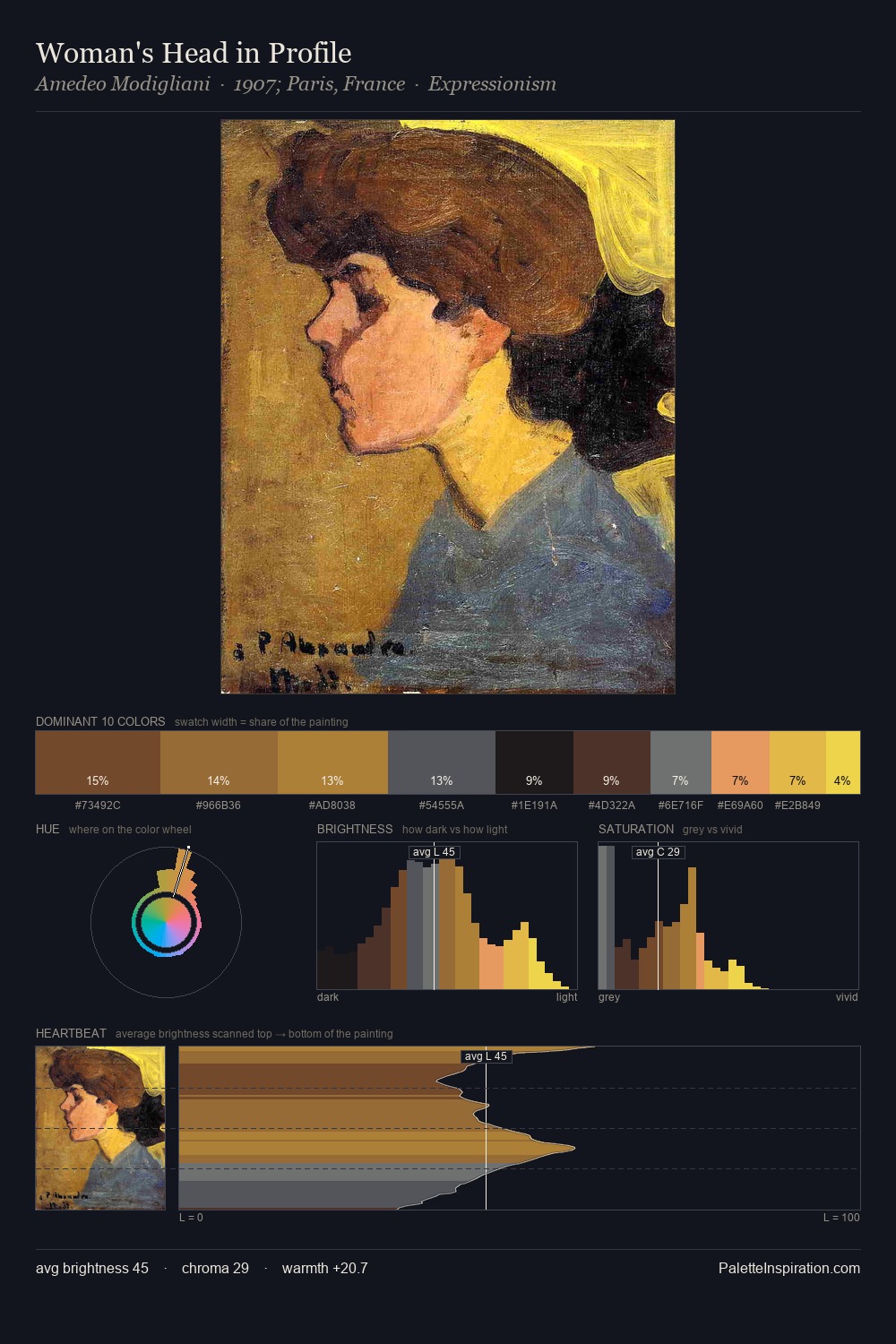Click the title Woman's Head in Profile
This screenshot has height=1344, width=896.
tap(194, 53)
